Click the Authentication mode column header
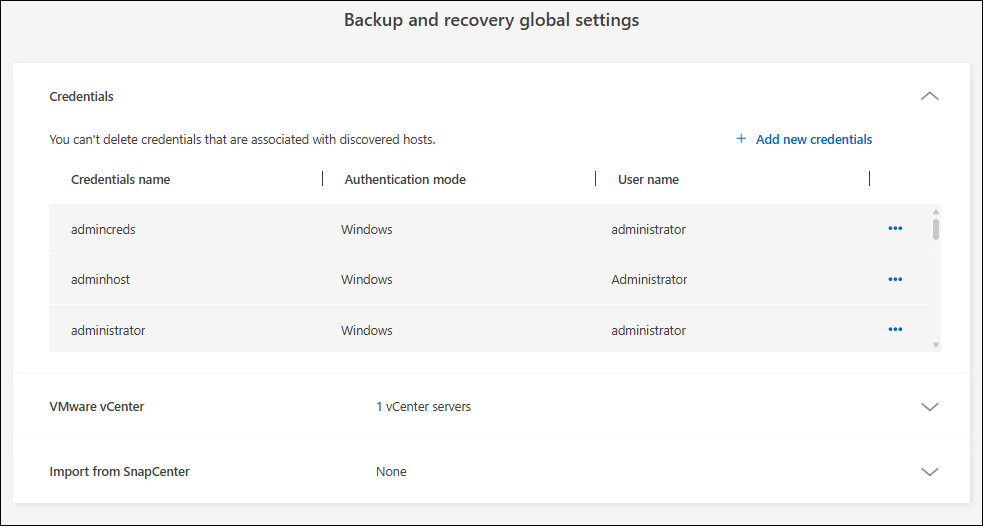This screenshot has height=526, width=983. 405,180
